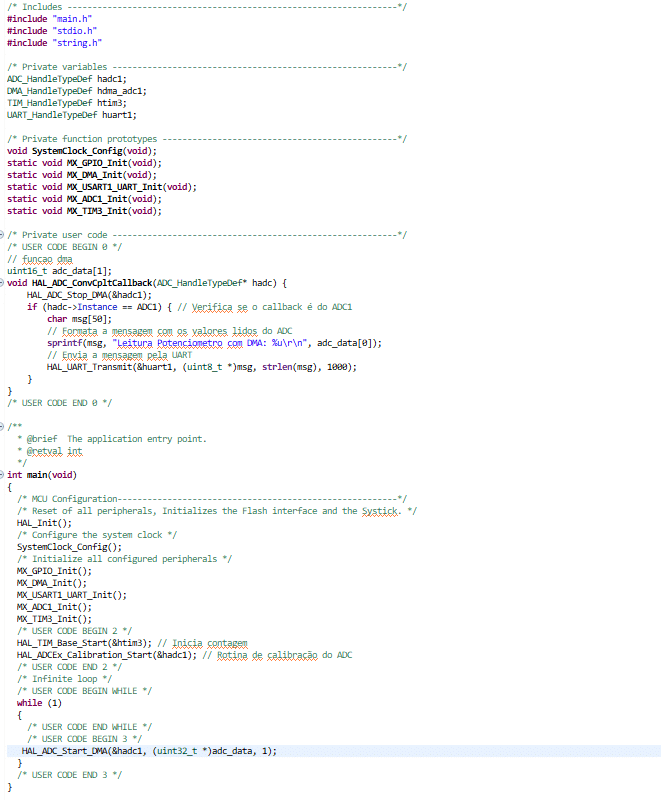
Task: Select the UART_HandleTypeDef huart1 declaration line
Action: click(x=72, y=115)
